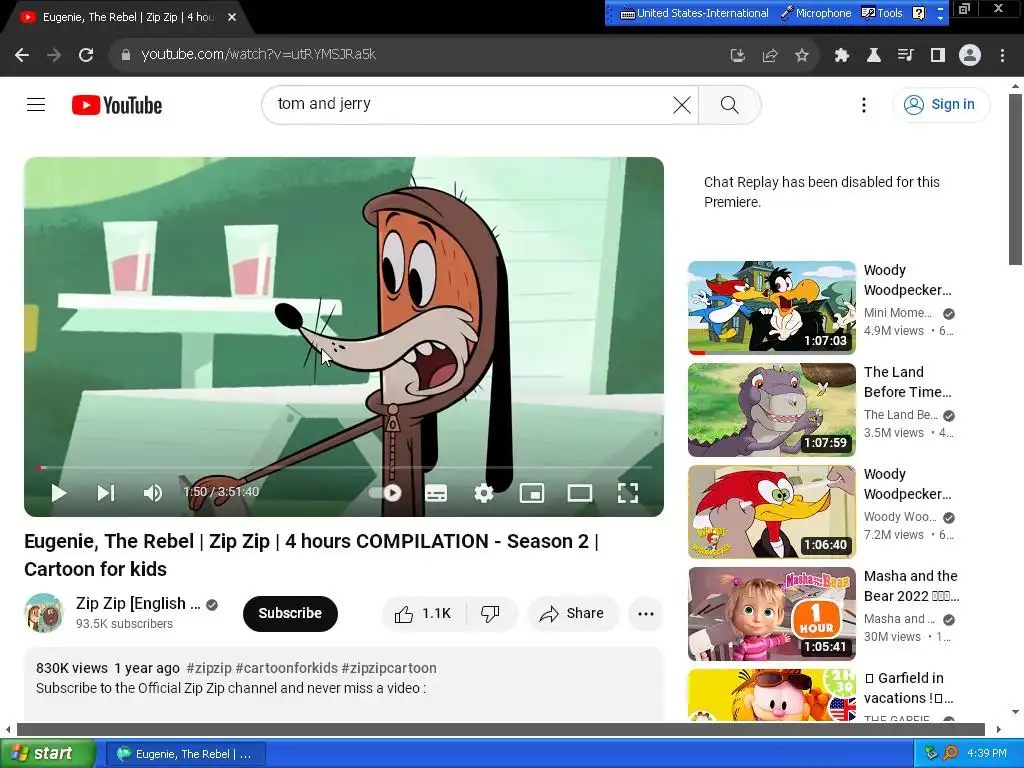The image size is (1024, 768).
Task: Share the video
Action: [x=572, y=613]
